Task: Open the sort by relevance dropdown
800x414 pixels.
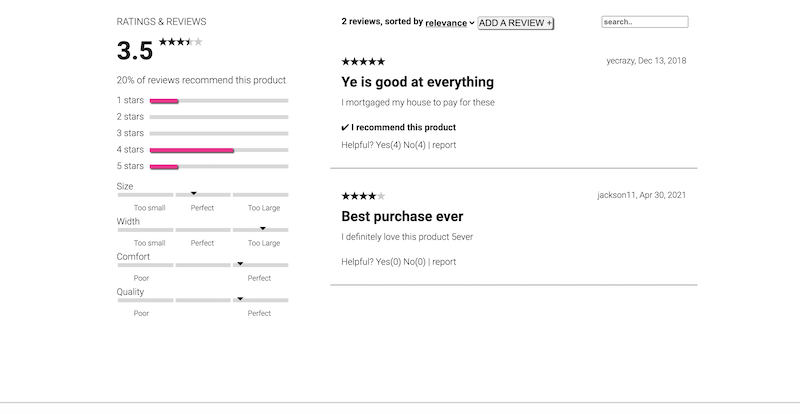Action: [450, 23]
